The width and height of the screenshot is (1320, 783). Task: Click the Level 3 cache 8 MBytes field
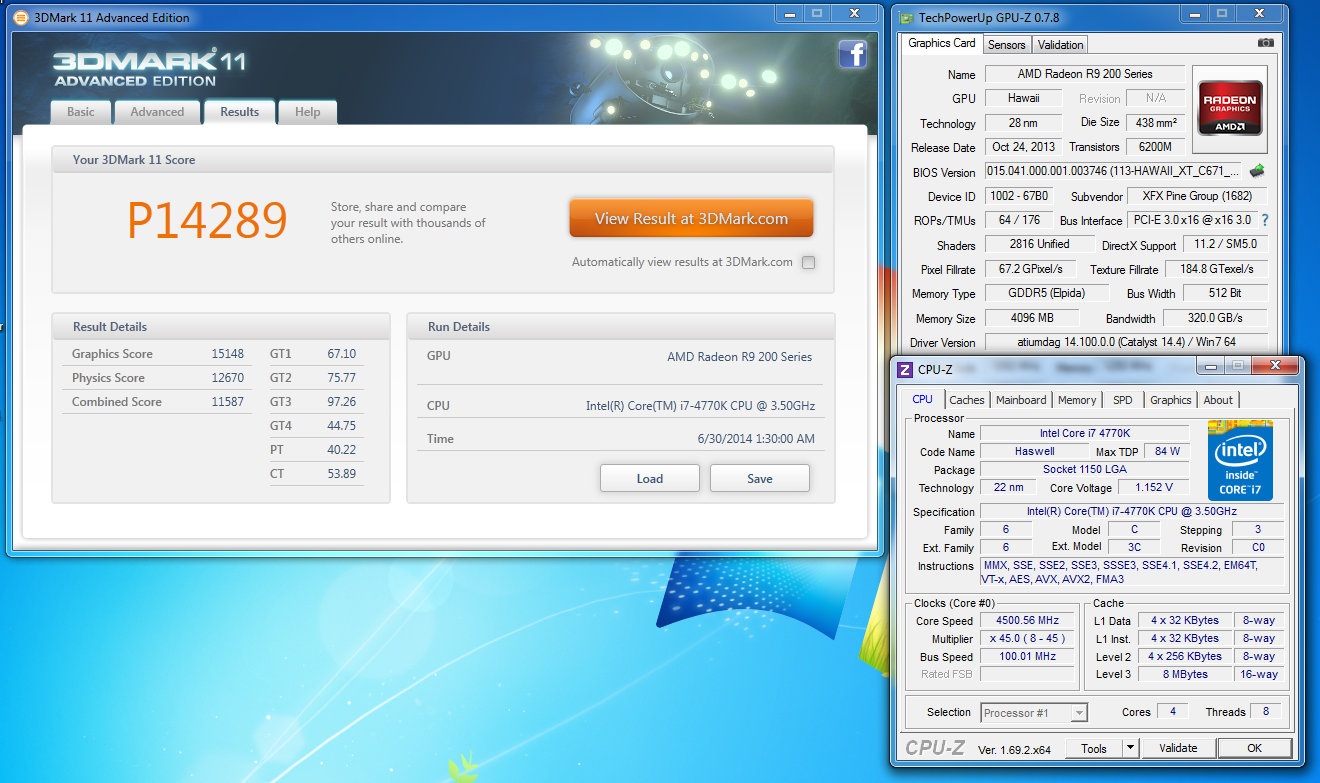tap(1185, 674)
